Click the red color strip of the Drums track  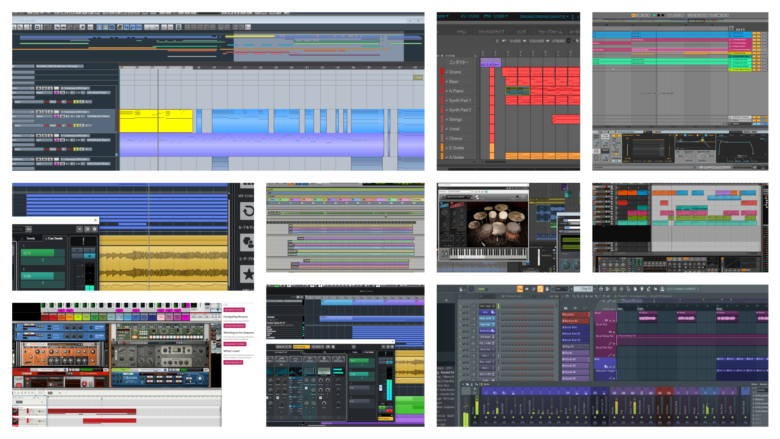pyautogui.click(x=442, y=72)
